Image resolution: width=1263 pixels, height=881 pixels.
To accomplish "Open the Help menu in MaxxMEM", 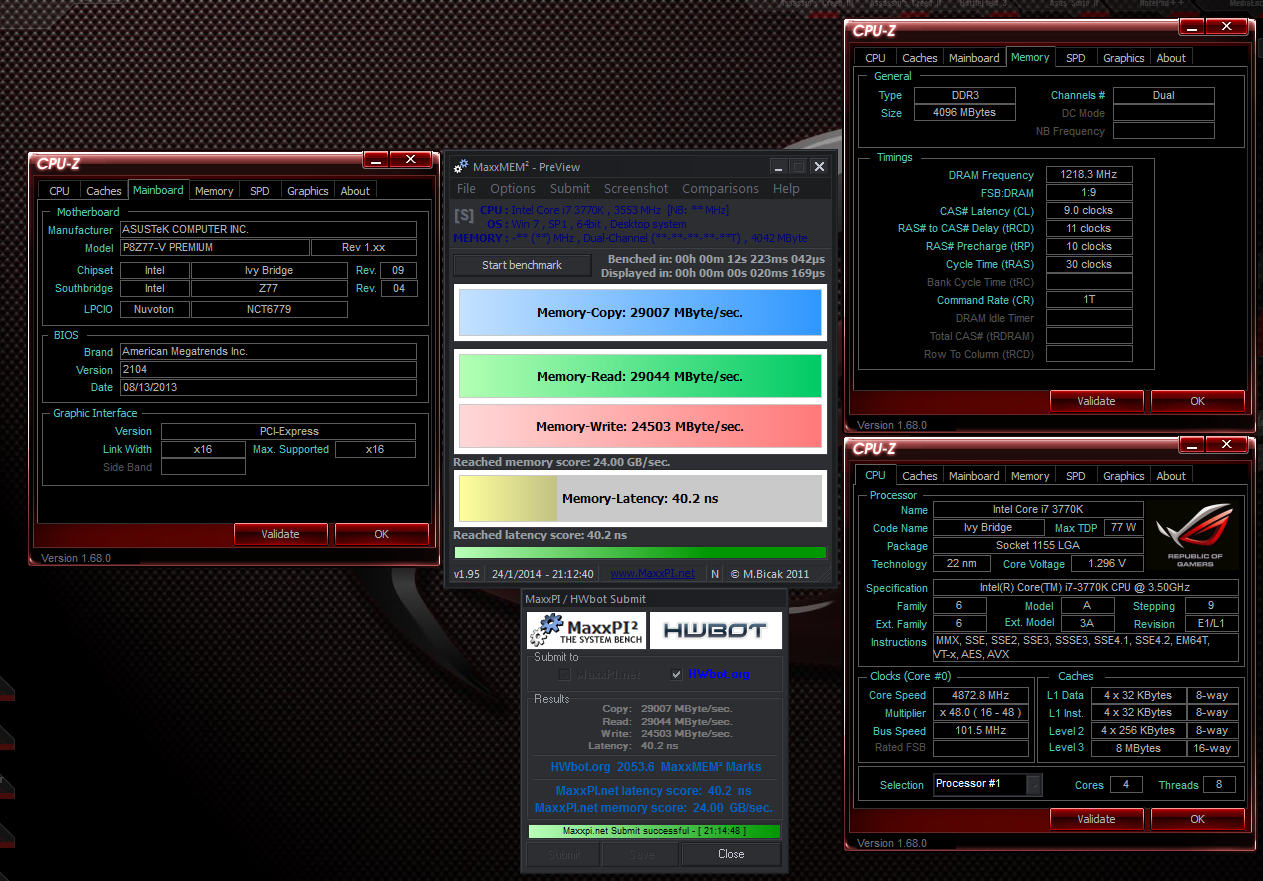I will pos(786,188).
